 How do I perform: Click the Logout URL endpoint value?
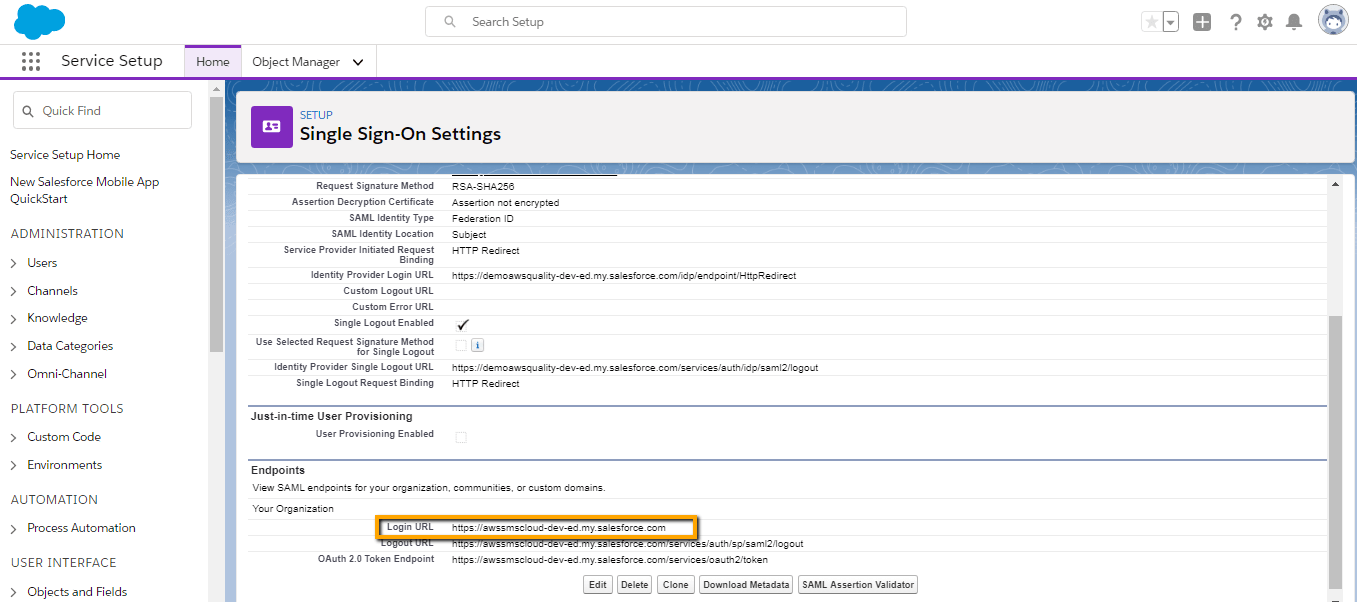(x=628, y=544)
